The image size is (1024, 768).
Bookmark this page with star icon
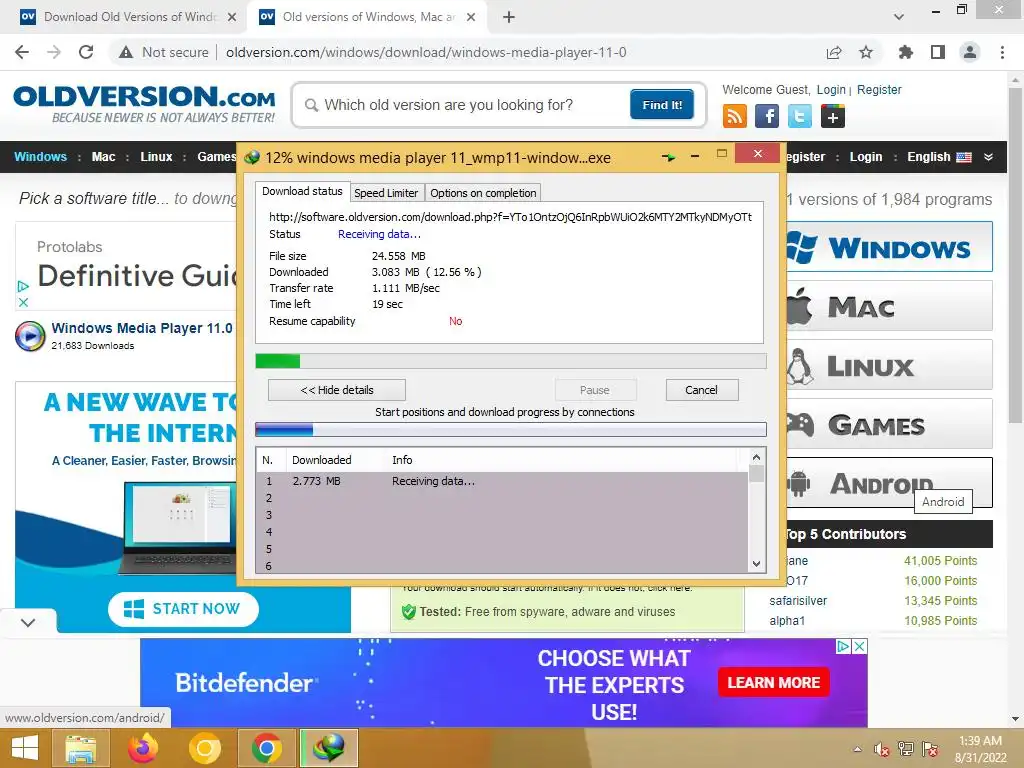[866, 52]
